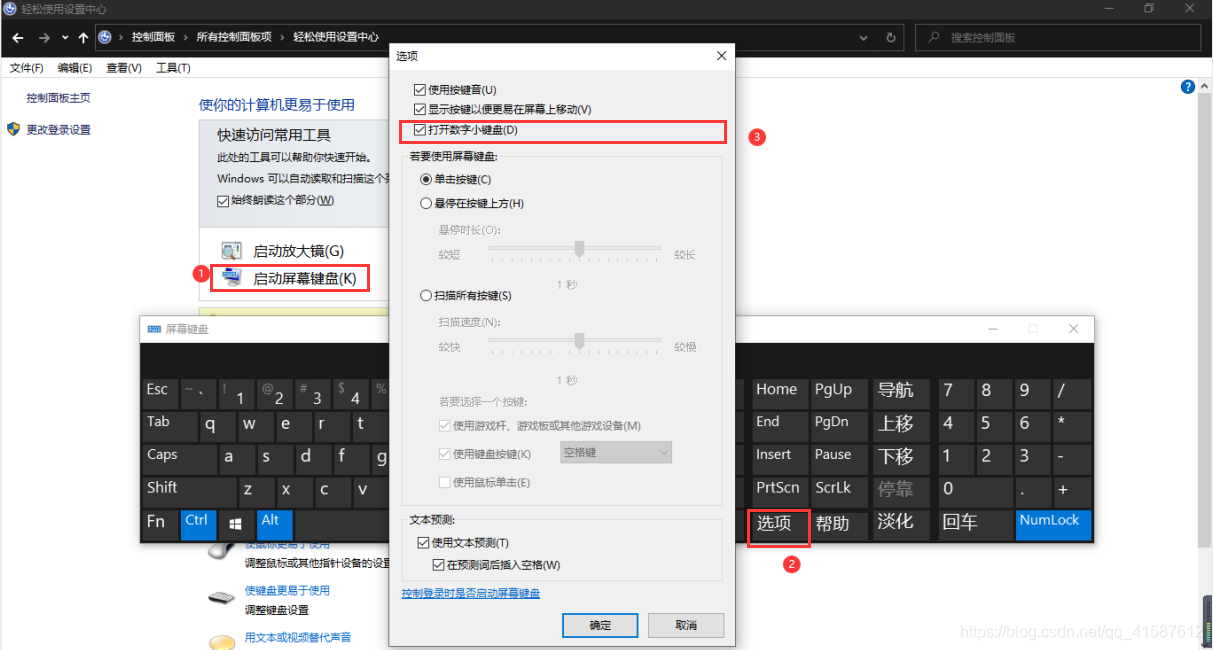Viewport: 1213px width, 650px height.
Task: Click Windows logo key on on-screen keyboard
Action: coord(236,524)
